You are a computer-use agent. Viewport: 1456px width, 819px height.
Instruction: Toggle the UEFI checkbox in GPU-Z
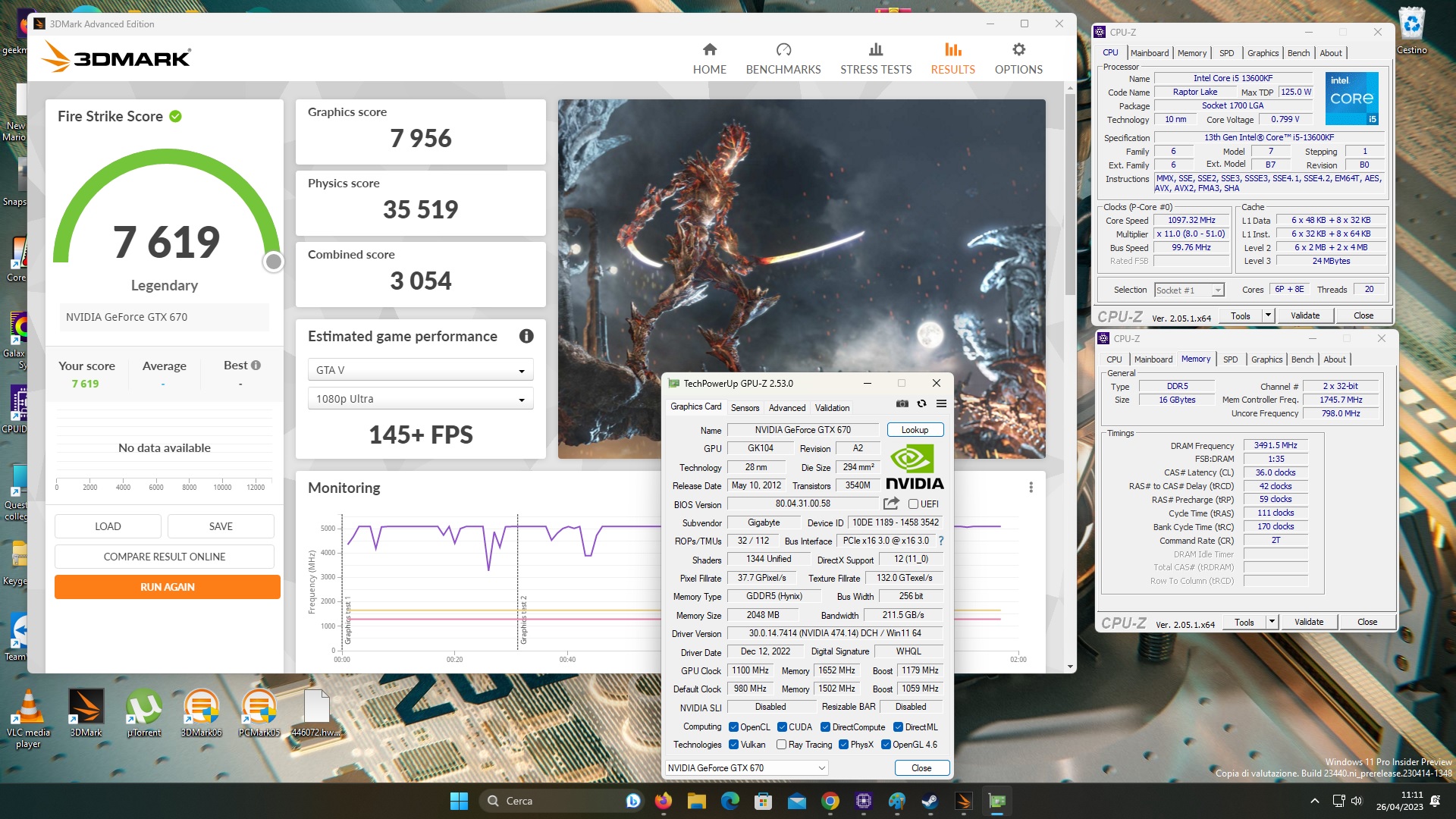click(x=913, y=504)
